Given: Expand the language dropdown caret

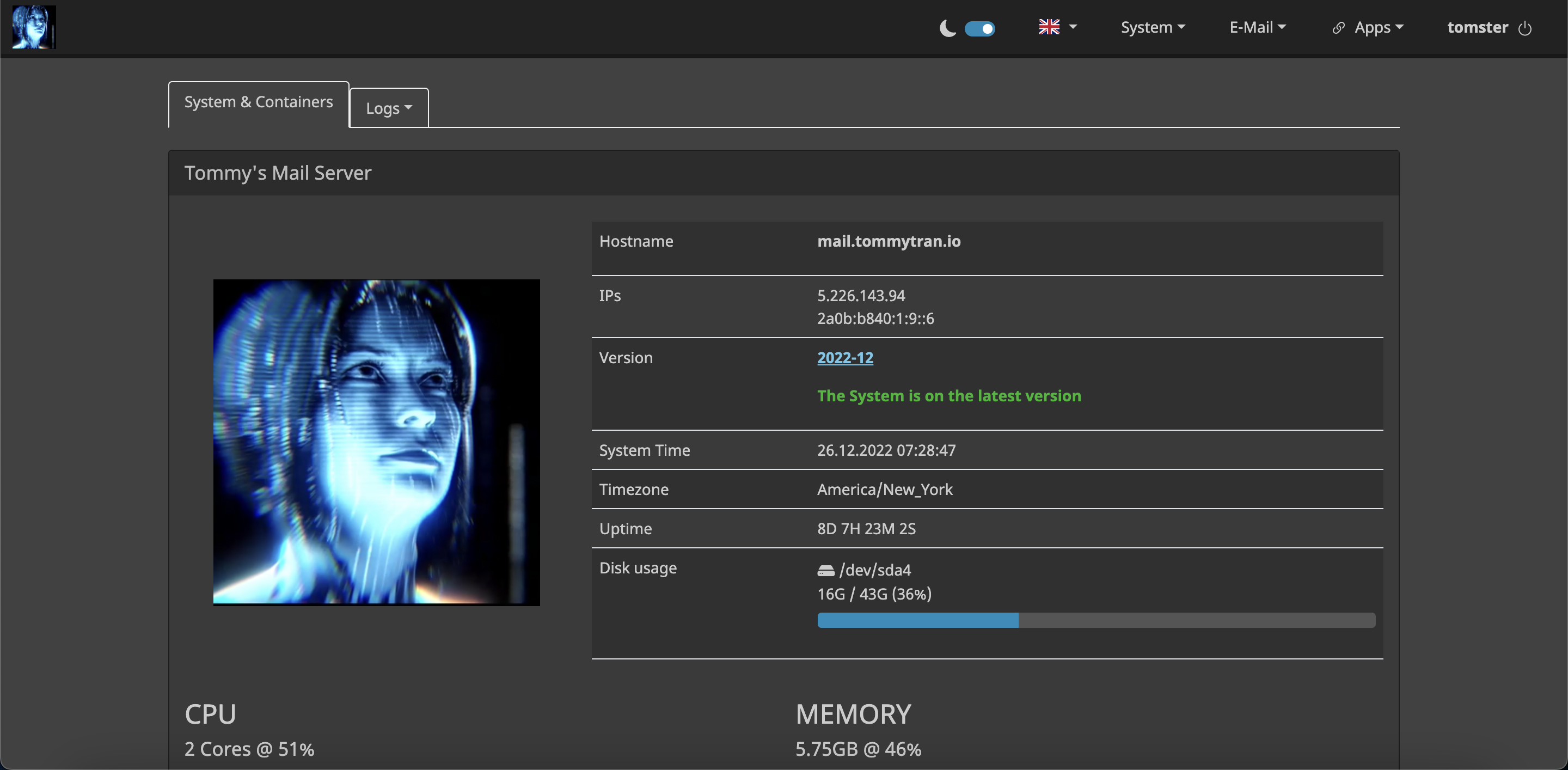Looking at the screenshot, I should (1073, 27).
